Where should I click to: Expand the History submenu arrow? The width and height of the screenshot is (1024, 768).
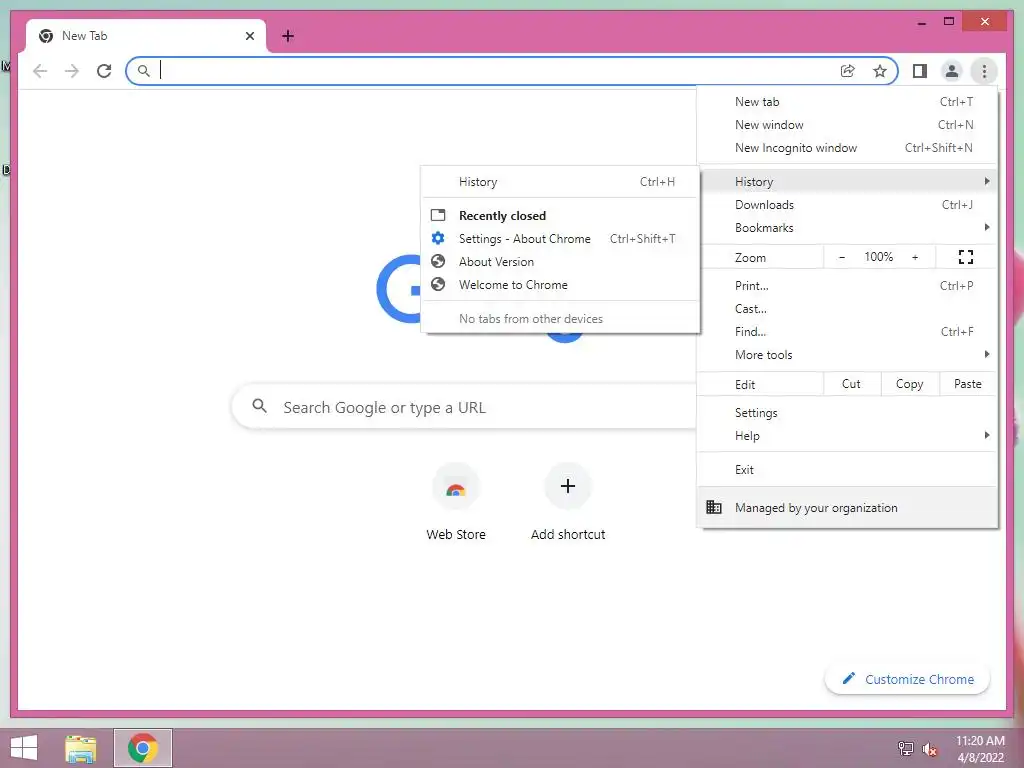point(987,181)
